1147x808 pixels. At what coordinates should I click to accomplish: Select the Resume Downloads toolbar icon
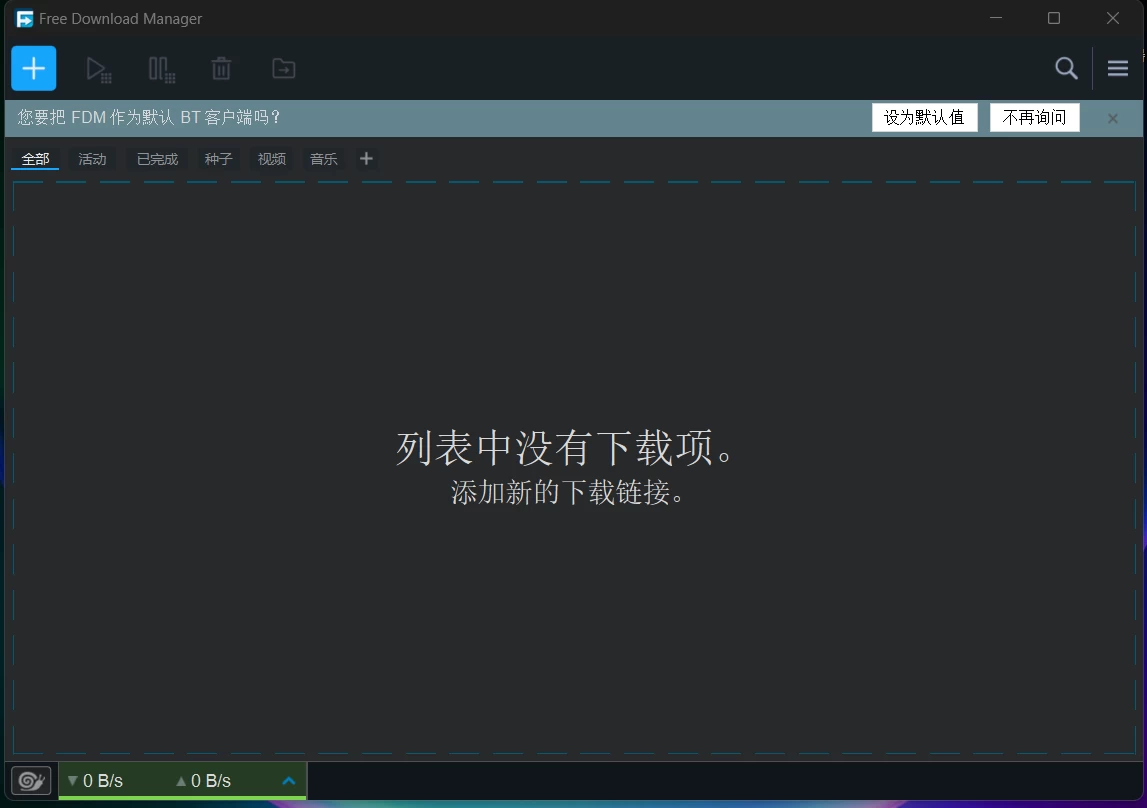coord(97,68)
